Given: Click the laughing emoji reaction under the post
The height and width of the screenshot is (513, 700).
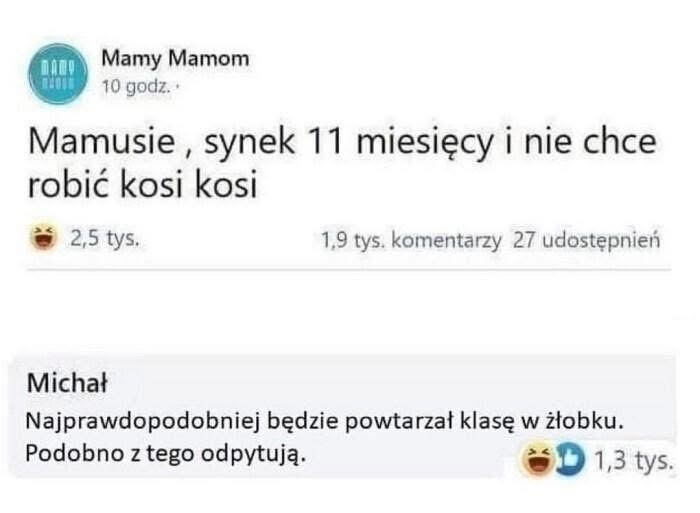Looking at the screenshot, I should point(44,239).
